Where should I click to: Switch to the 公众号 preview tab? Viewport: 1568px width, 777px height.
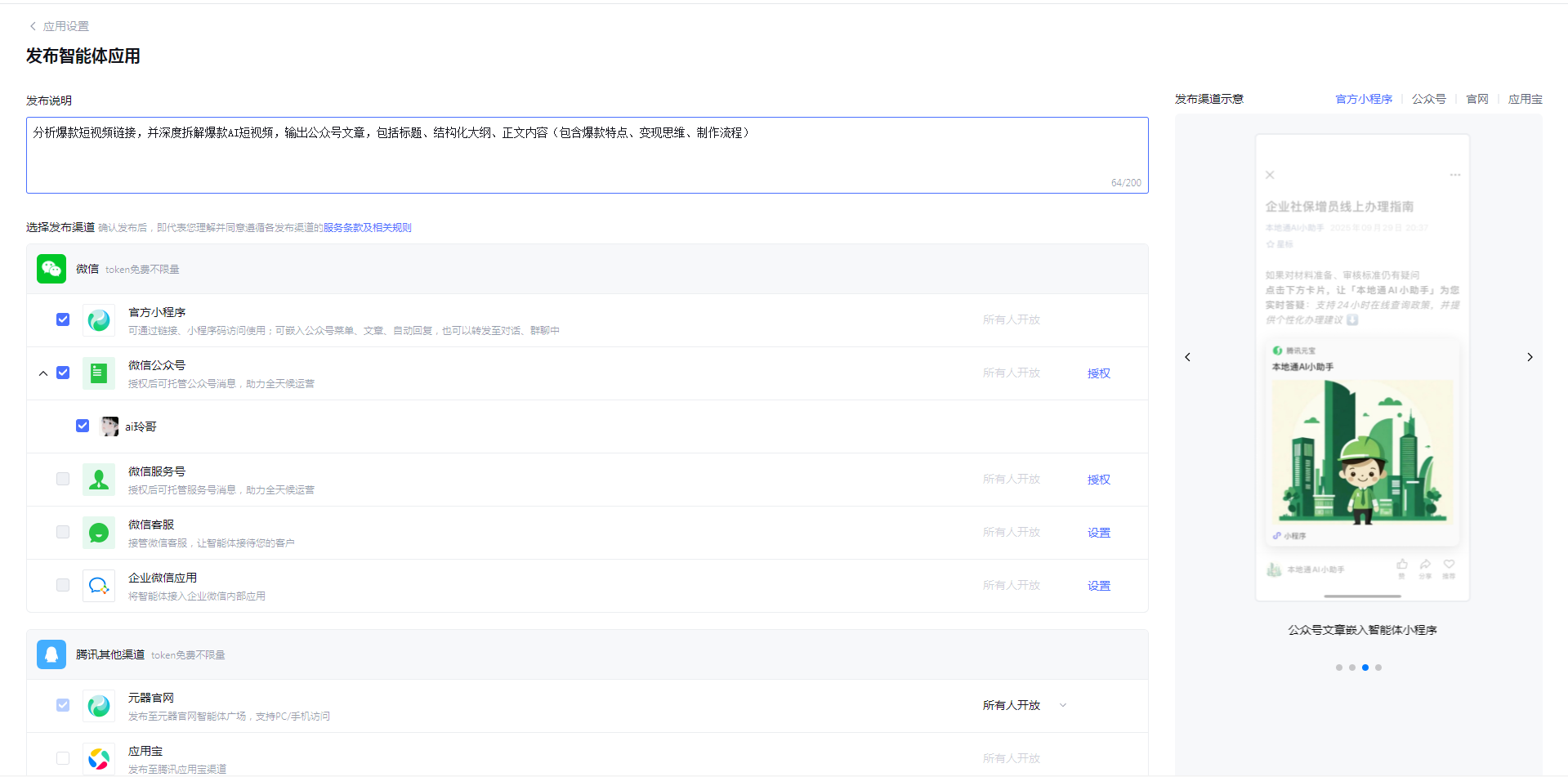click(x=1428, y=99)
